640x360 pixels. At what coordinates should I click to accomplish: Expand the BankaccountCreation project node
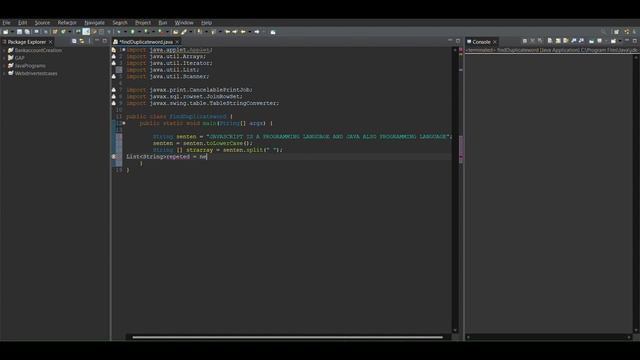(x=4, y=50)
